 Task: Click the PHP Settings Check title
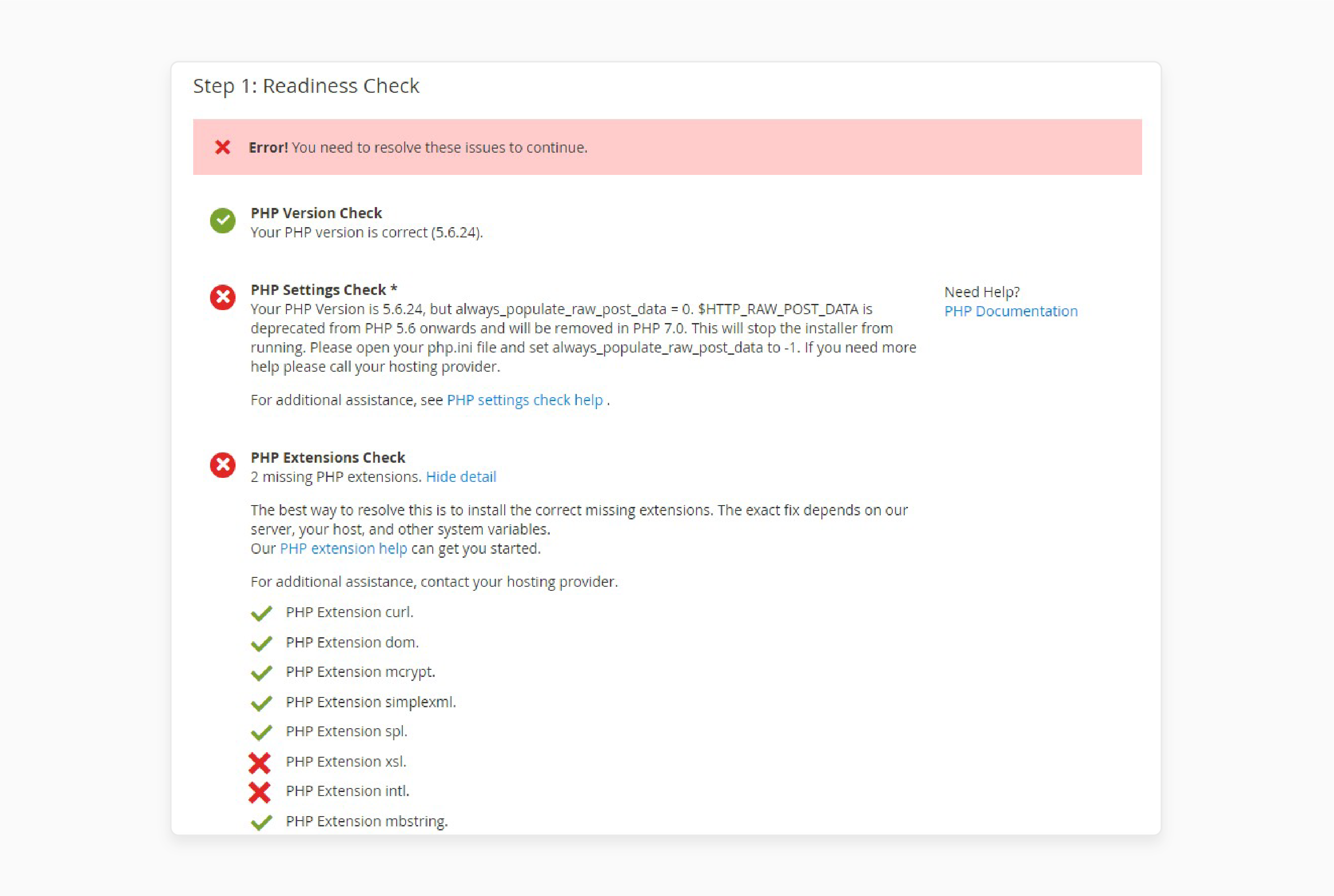323,290
